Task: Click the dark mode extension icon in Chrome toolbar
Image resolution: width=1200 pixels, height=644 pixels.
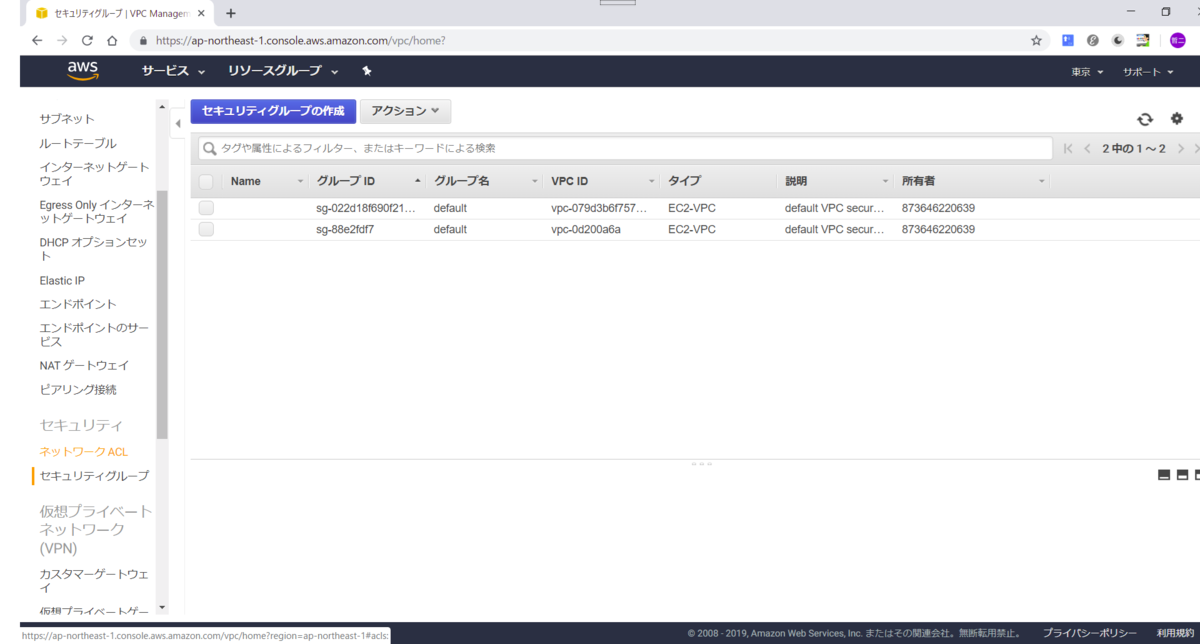Action: tap(1118, 41)
